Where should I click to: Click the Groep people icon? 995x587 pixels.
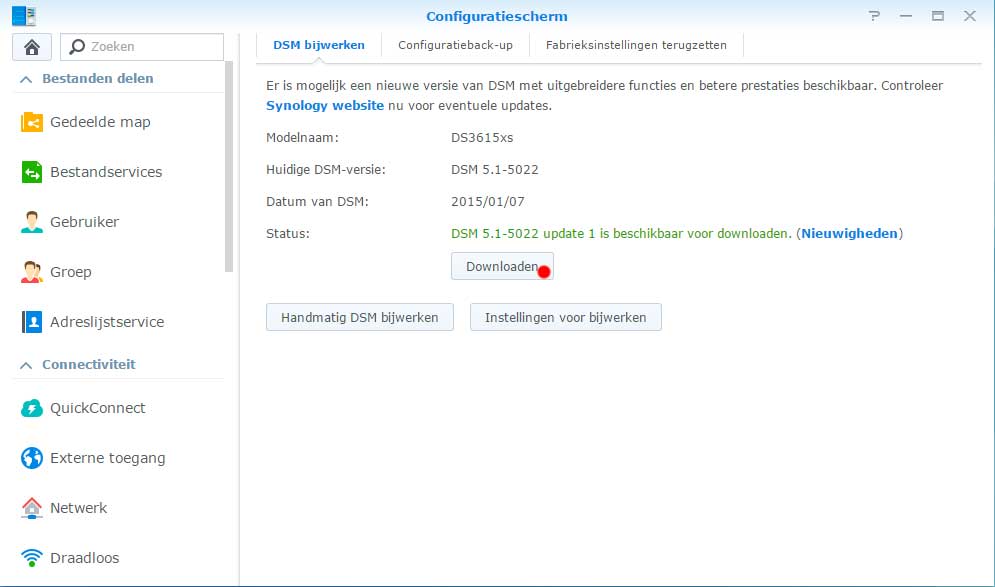point(32,272)
